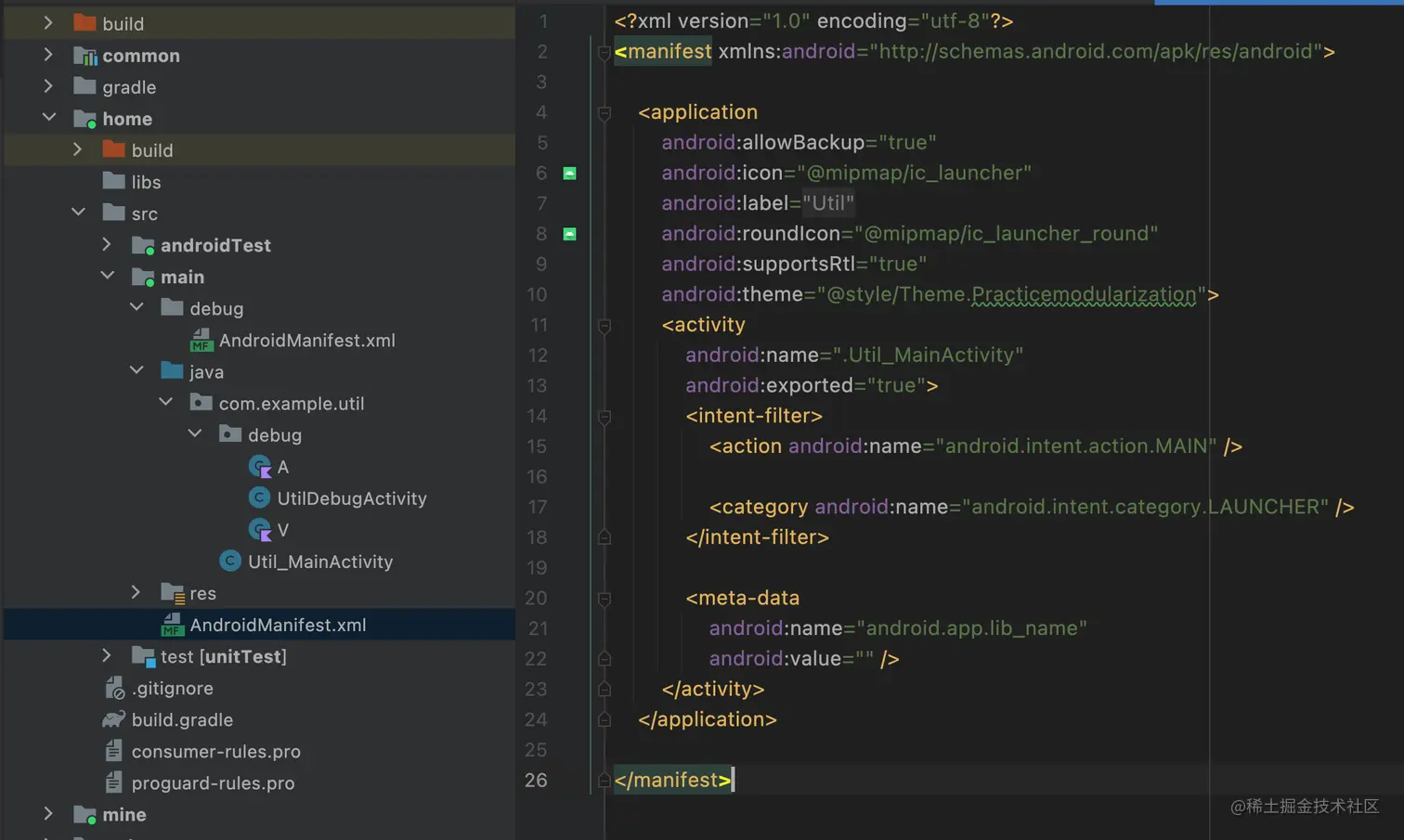Click the gutter image icon on line 6

(x=570, y=173)
